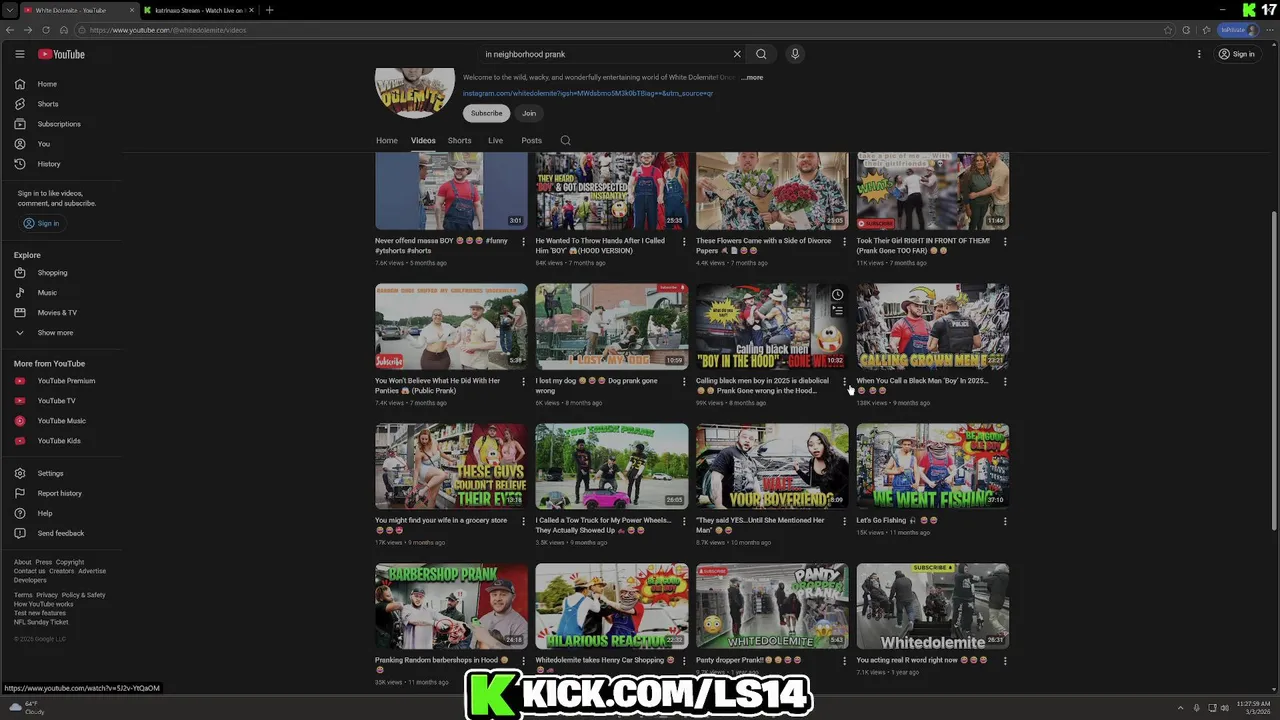Select the Videos tab

[423, 141]
